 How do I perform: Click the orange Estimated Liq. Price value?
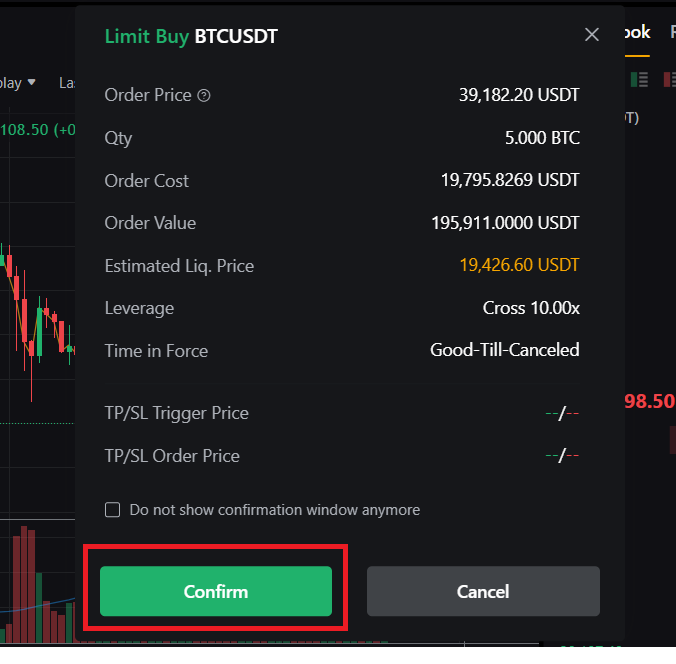point(519,265)
